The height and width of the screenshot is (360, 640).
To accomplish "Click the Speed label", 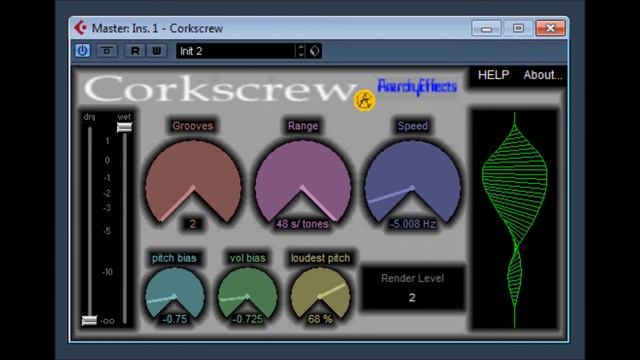I will [x=413, y=126].
